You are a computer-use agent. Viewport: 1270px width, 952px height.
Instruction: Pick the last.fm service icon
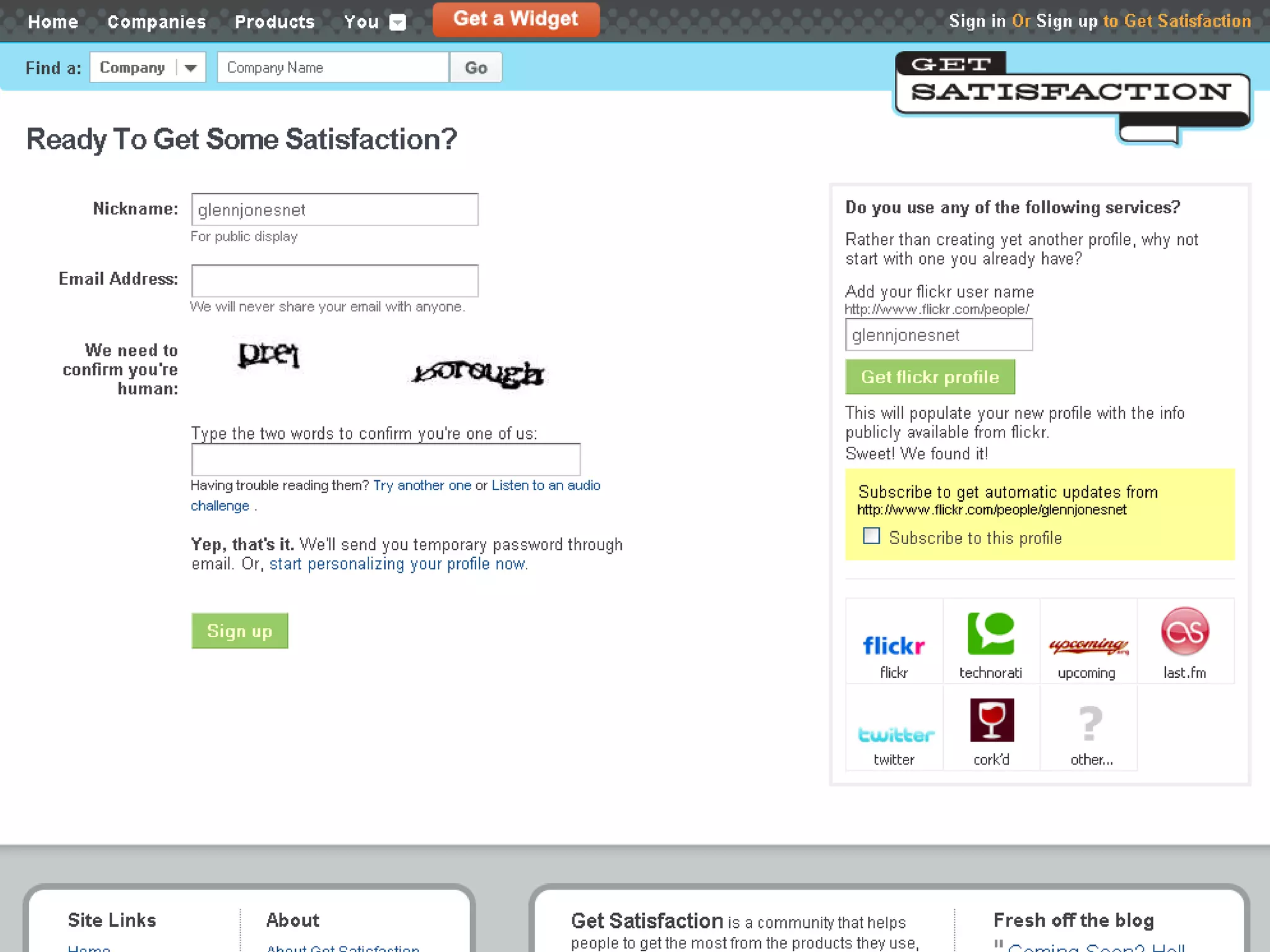click(1184, 631)
